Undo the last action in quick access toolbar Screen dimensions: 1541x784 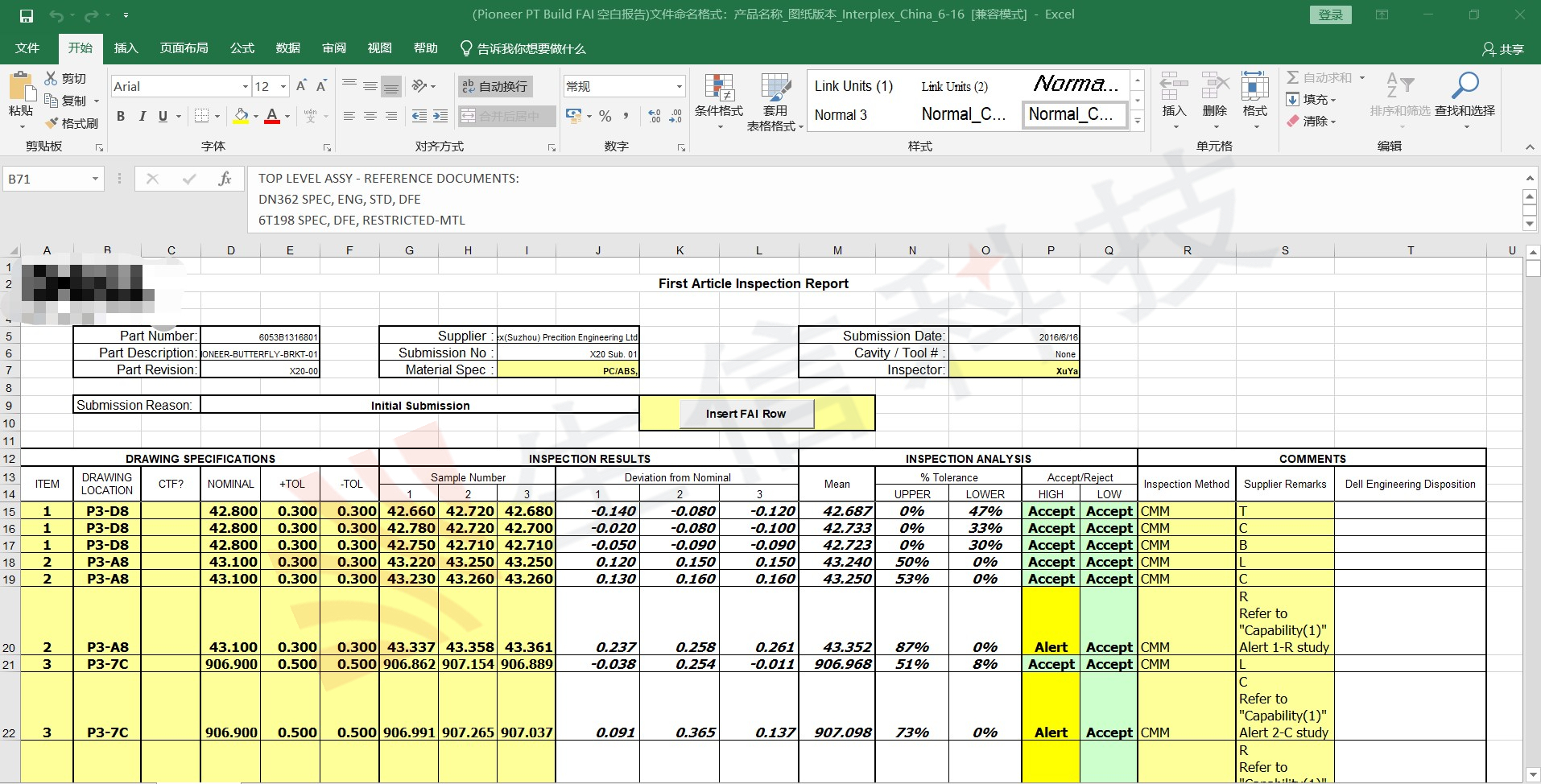coord(56,15)
